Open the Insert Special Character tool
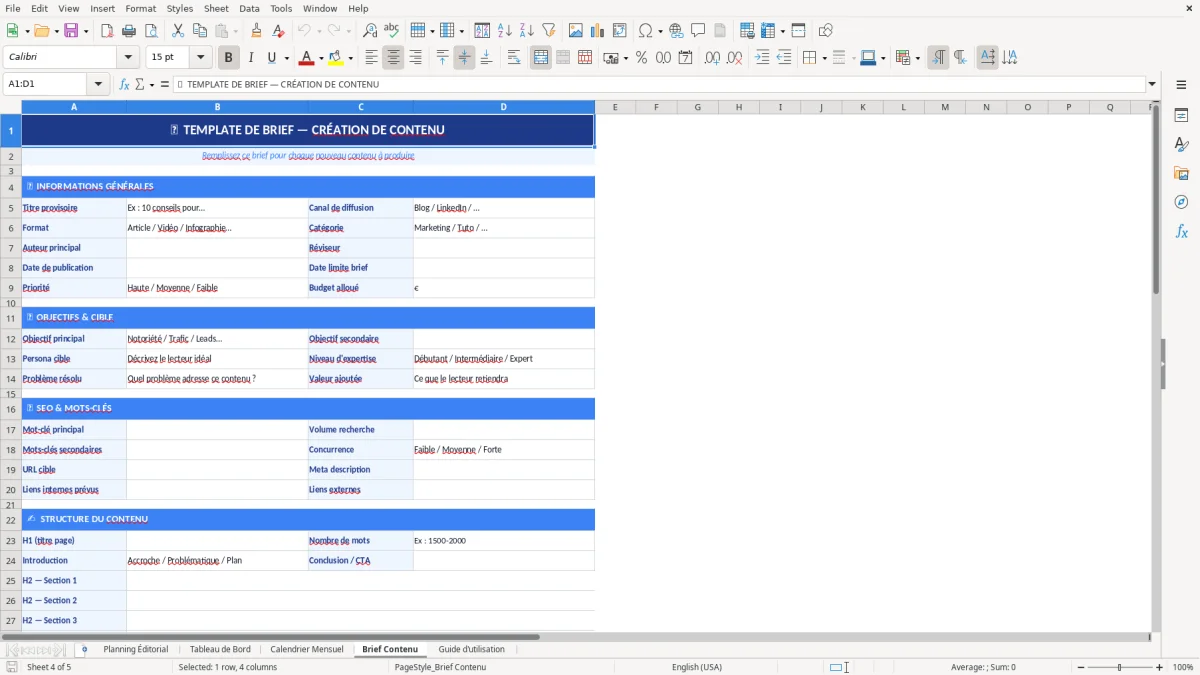1200x675 pixels. (644, 30)
